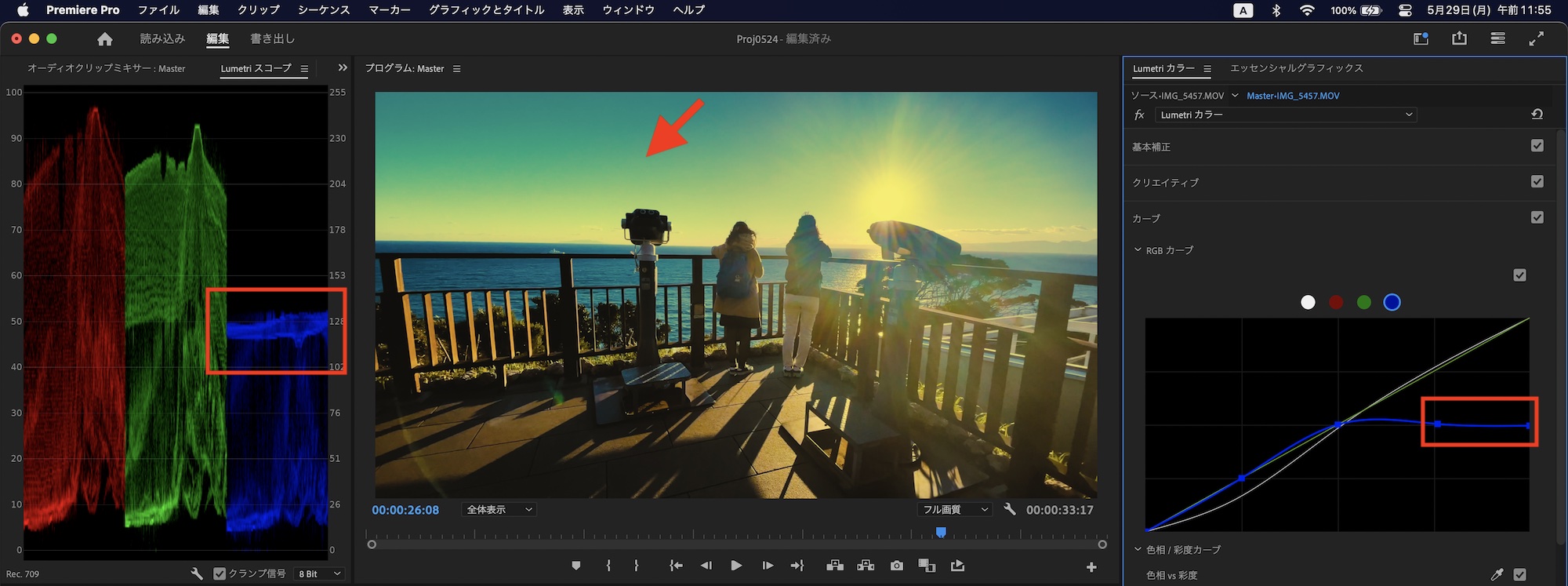Toggle the RGB カーブ checkbox
Screen dimensions: 1568x586
click(x=1520, y=275)
